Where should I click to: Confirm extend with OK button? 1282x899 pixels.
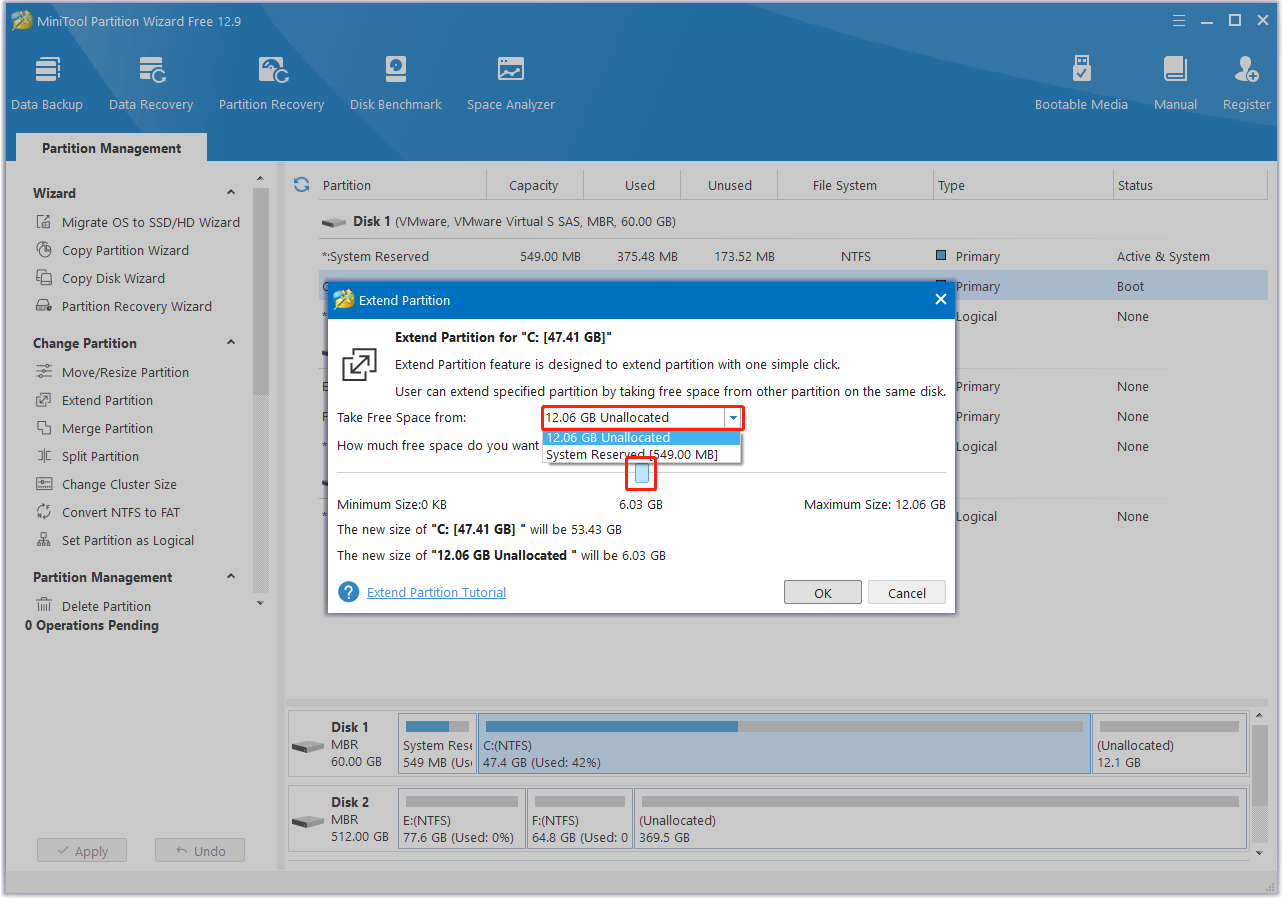click(823, 593)
